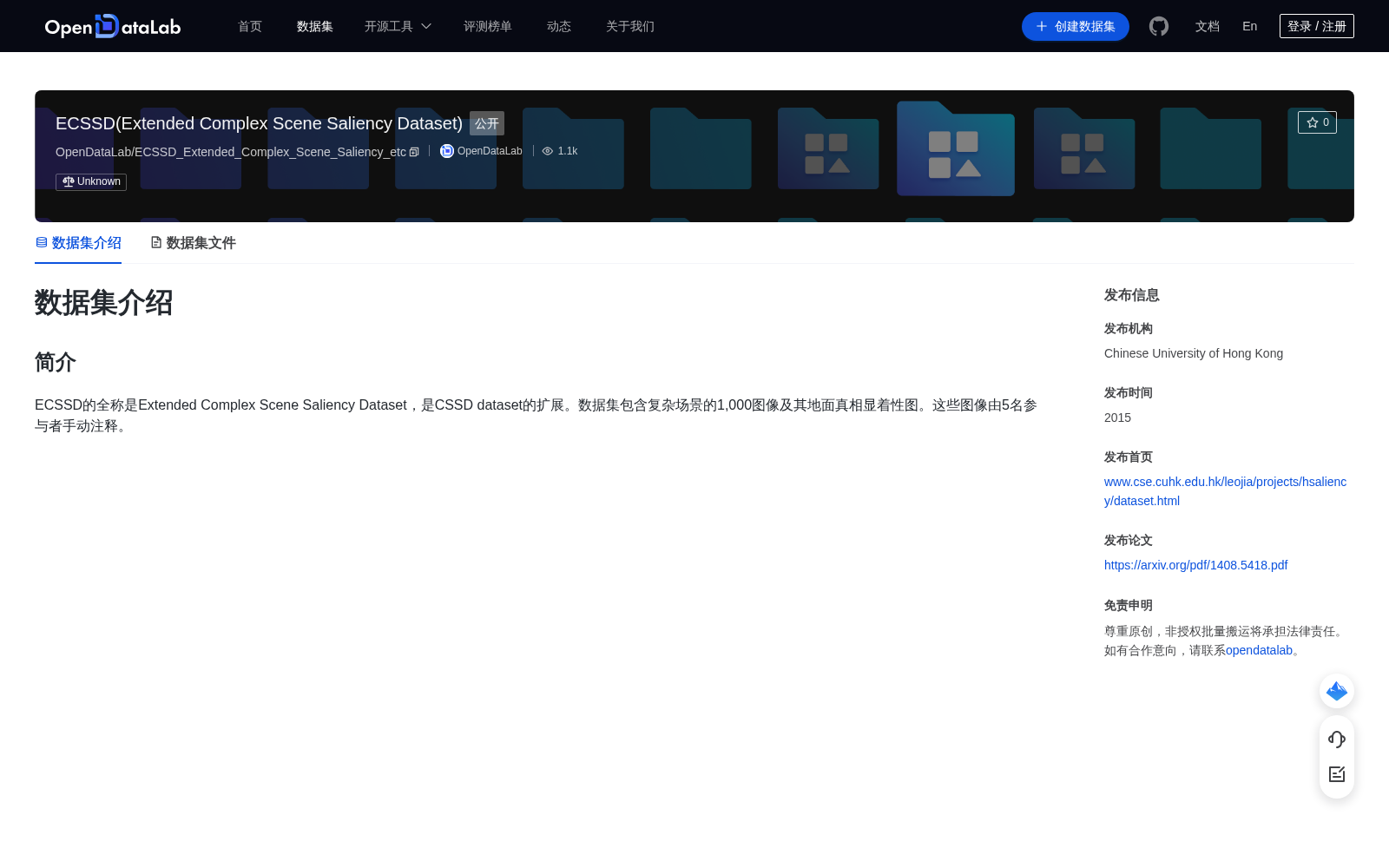Click the OpenDataLab publisher name

point(490,151)
